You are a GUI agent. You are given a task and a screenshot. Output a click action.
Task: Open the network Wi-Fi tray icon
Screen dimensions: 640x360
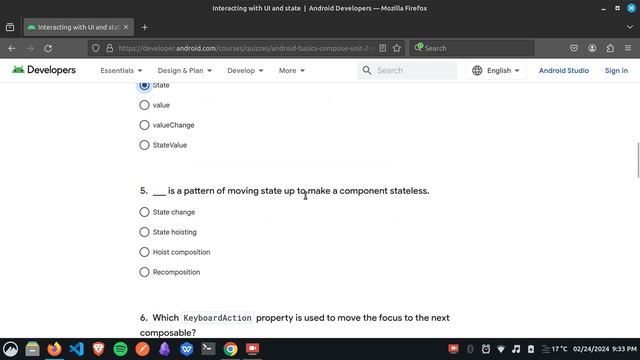(x=501, y=349)
